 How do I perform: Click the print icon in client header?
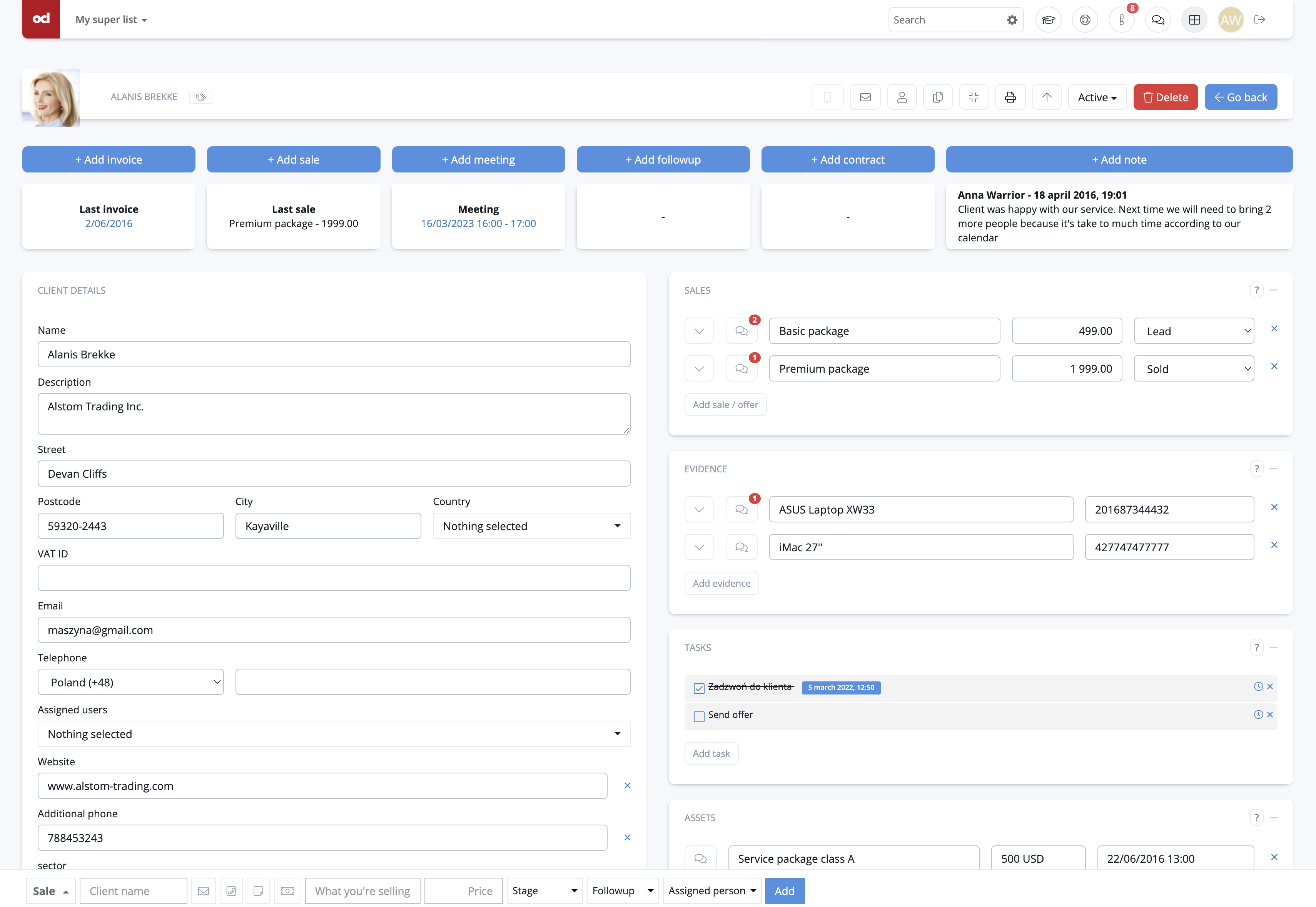(1010, 97)
